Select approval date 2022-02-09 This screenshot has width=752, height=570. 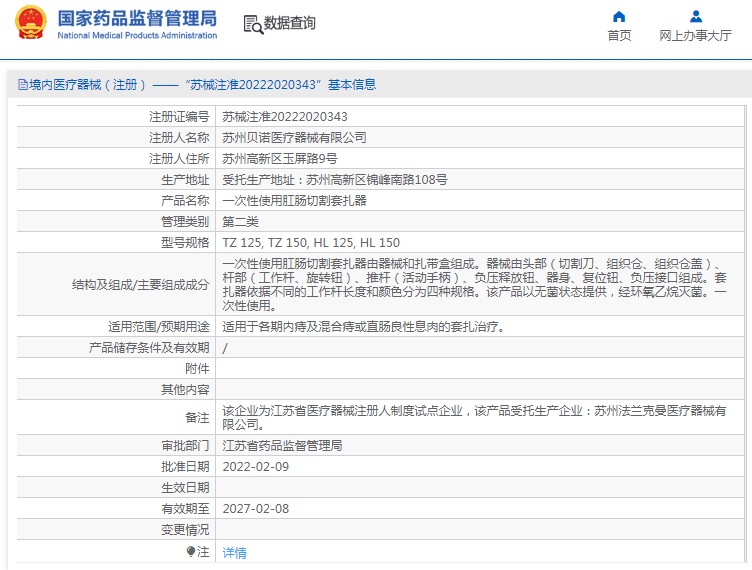coord(256,467)
